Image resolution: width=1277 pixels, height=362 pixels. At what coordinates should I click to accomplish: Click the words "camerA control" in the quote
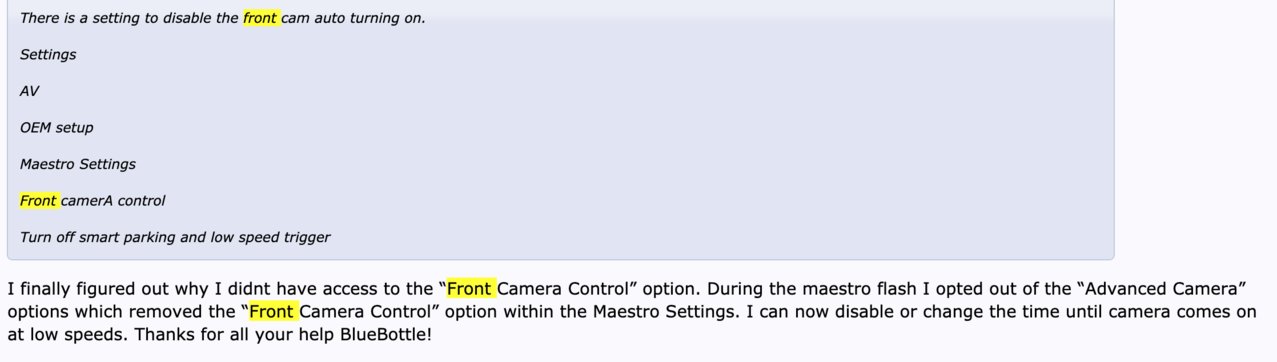tap(113, 201)
